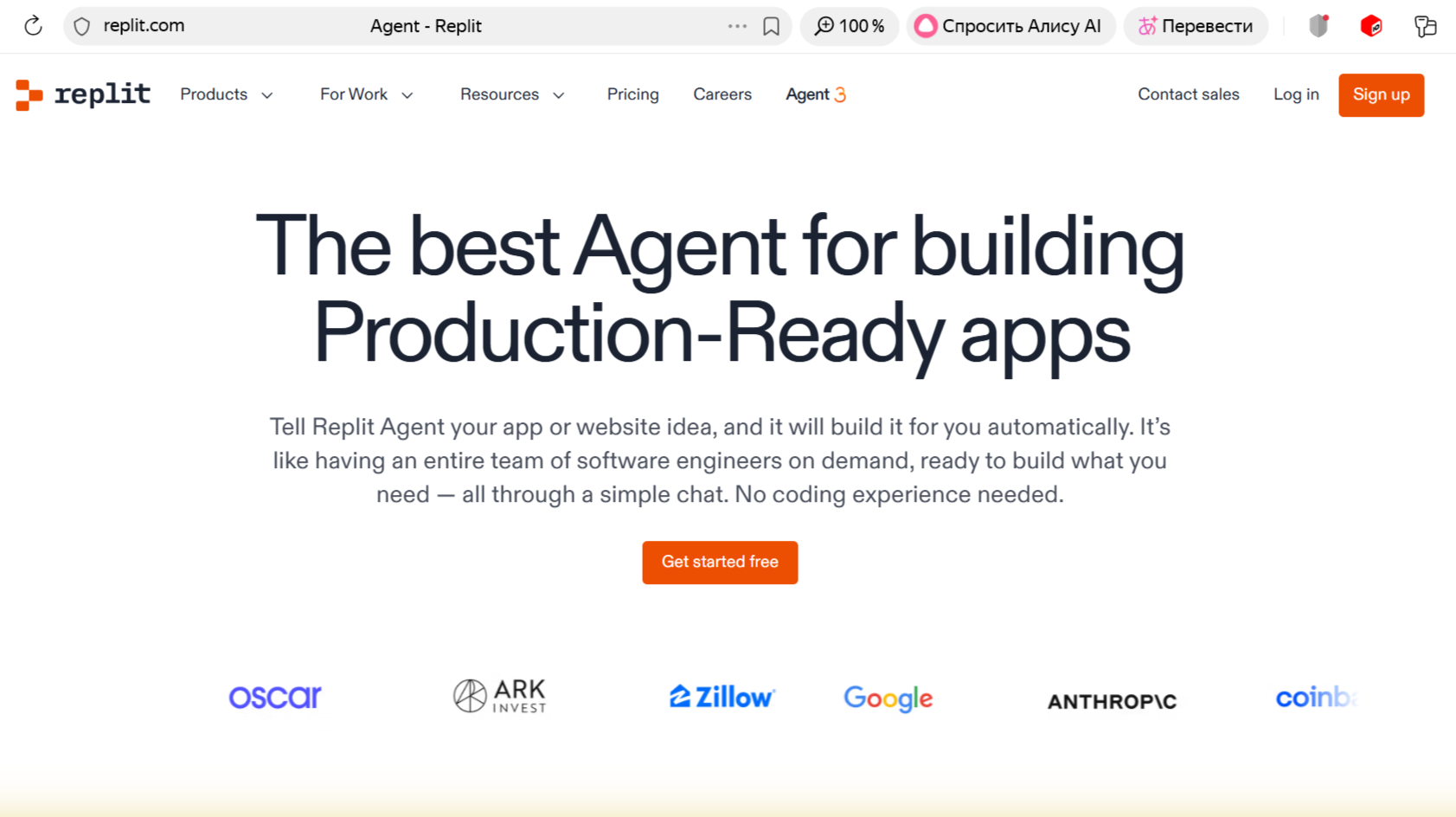Open the red cube extension icon
This screenshot has width=1456, height=817.
coord(1371,26)
